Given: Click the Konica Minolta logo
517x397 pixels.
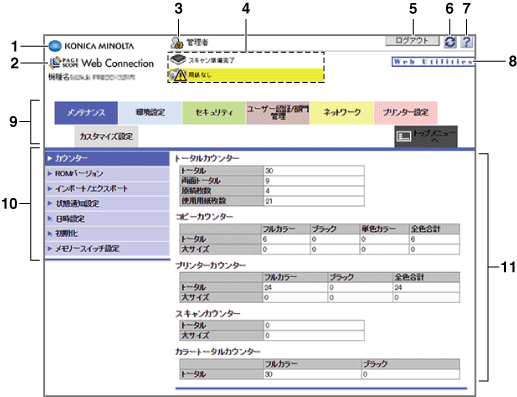Looking at the screenshot, I should click(x=91, y=46).
